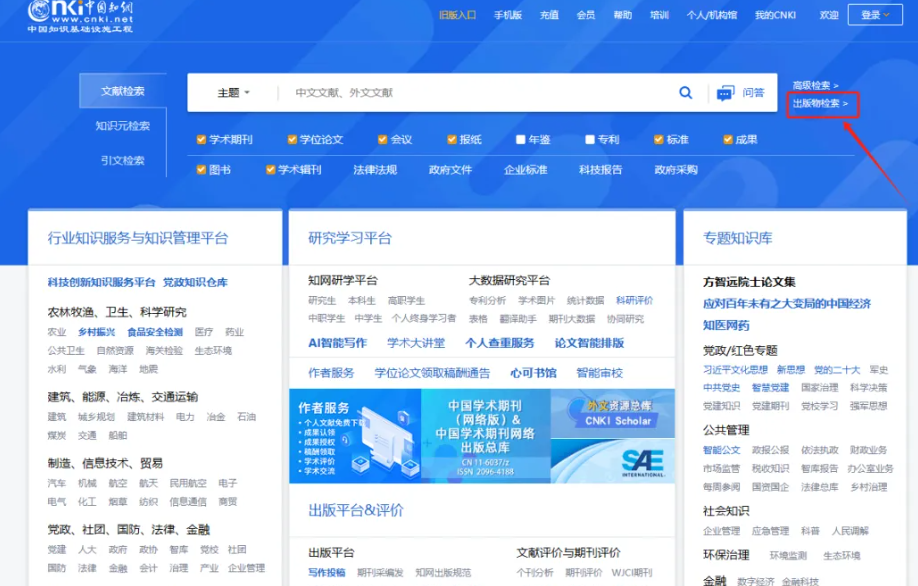Viewport: 918px width, 586px height.
Task: Click the 政府文件 resource link
Action: tap(450, 170)
